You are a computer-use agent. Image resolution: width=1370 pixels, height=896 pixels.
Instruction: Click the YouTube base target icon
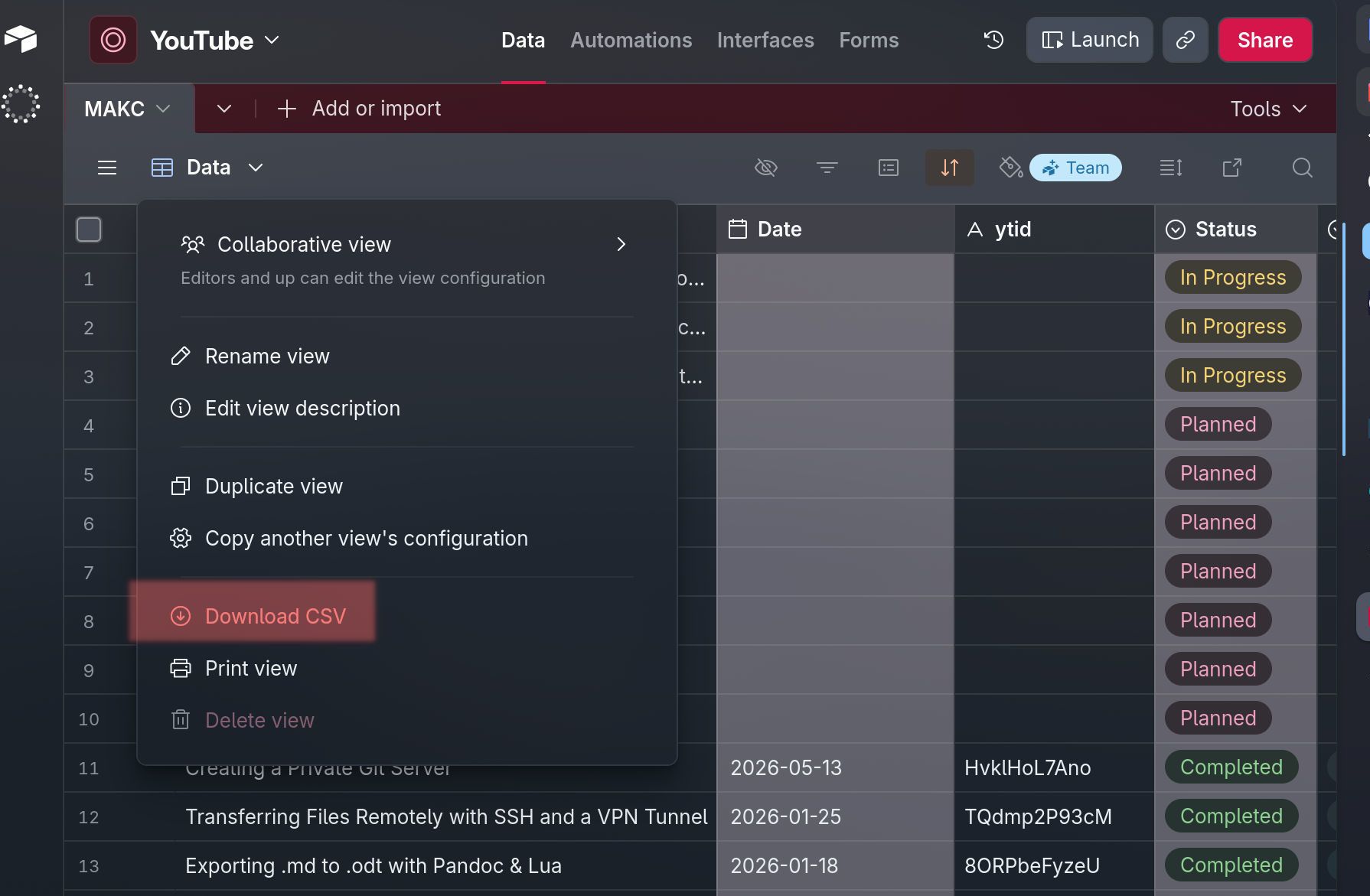[113, 40]
